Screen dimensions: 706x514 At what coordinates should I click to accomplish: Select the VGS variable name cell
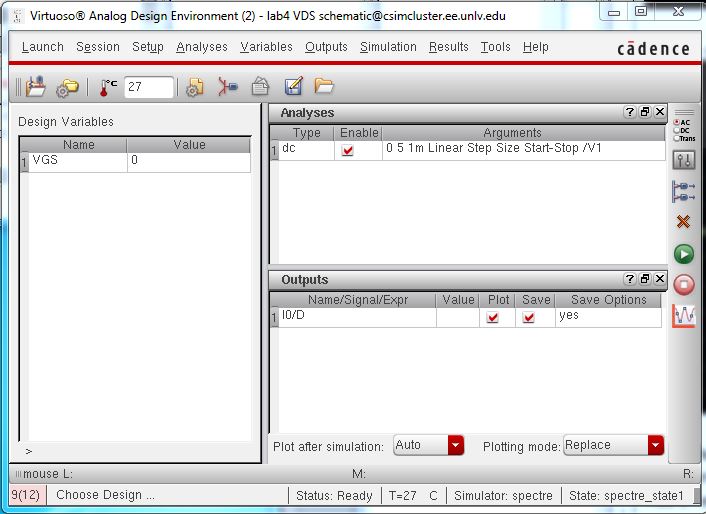pos(77,162)
